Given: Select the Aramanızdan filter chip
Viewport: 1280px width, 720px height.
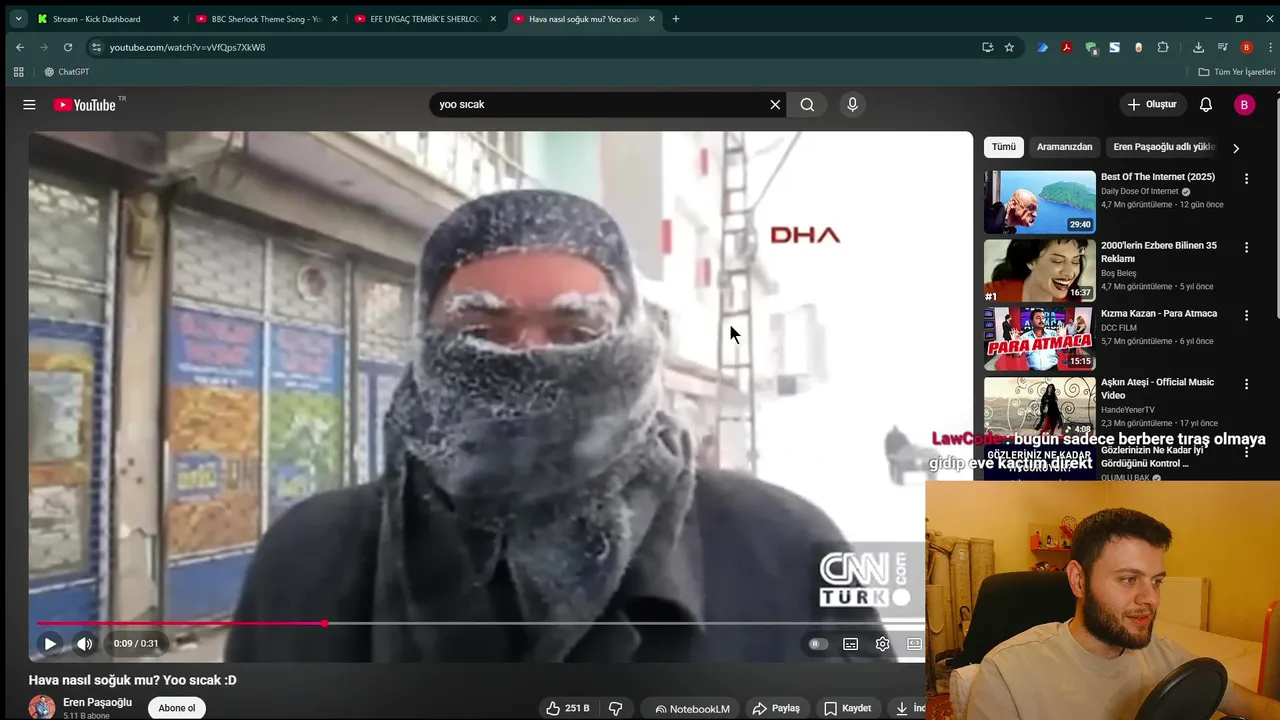Looking at the screenshot, I should [1064, 147].
